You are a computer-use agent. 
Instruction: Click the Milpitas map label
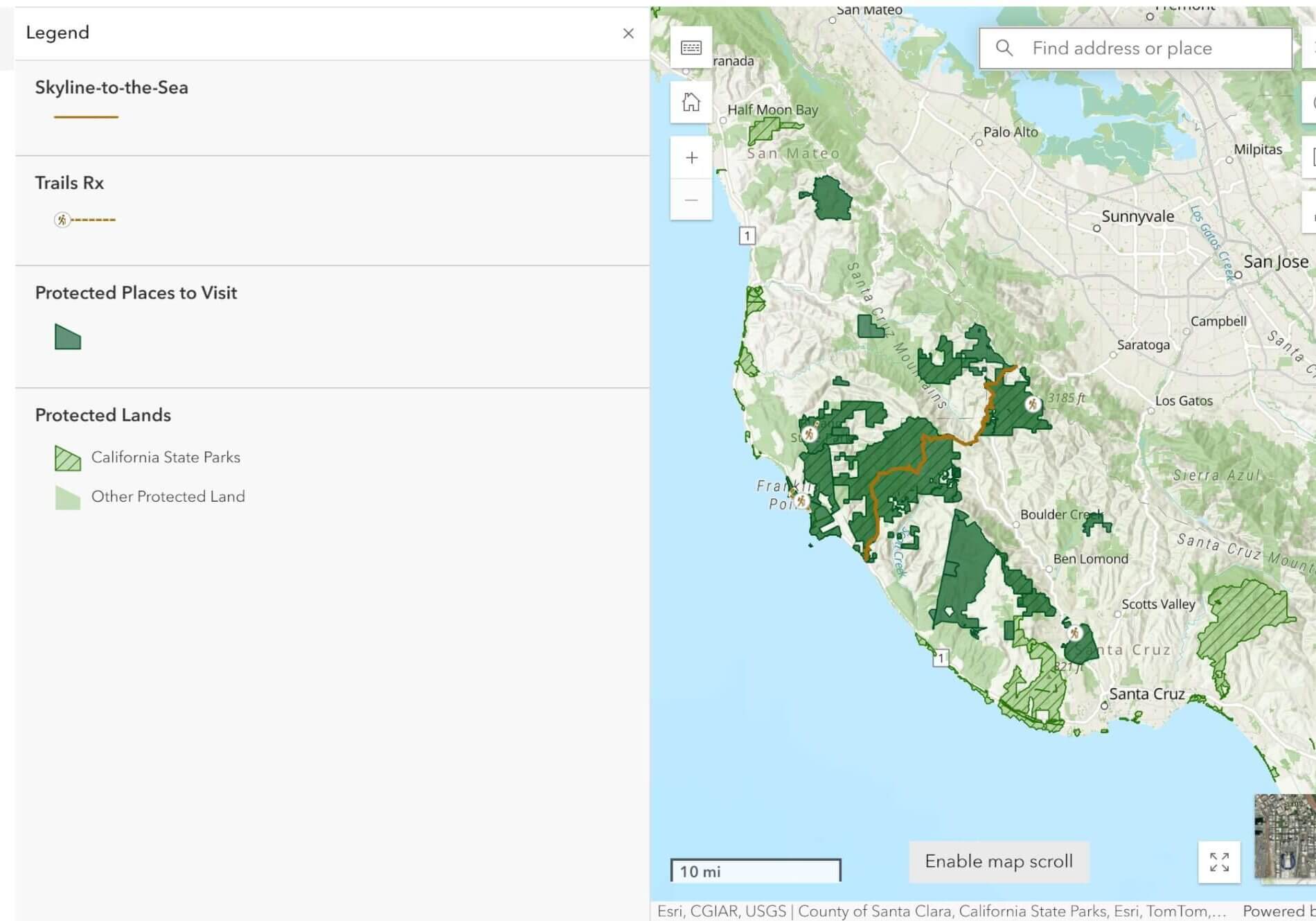[1258, 149]
